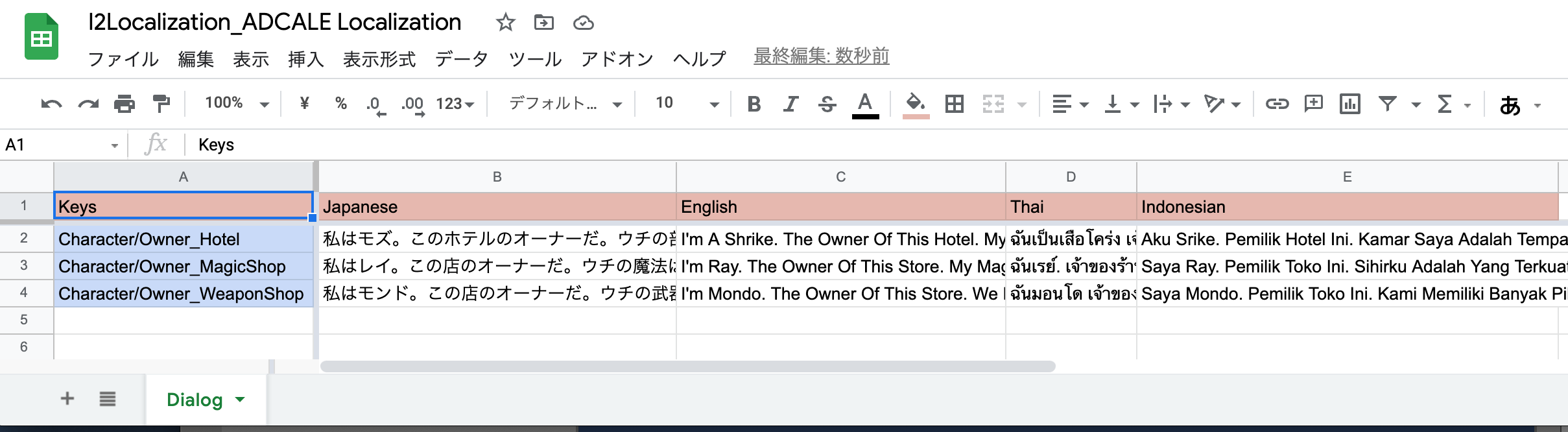
Task: Open the 表示形式 menu
Action: point(379,59)
